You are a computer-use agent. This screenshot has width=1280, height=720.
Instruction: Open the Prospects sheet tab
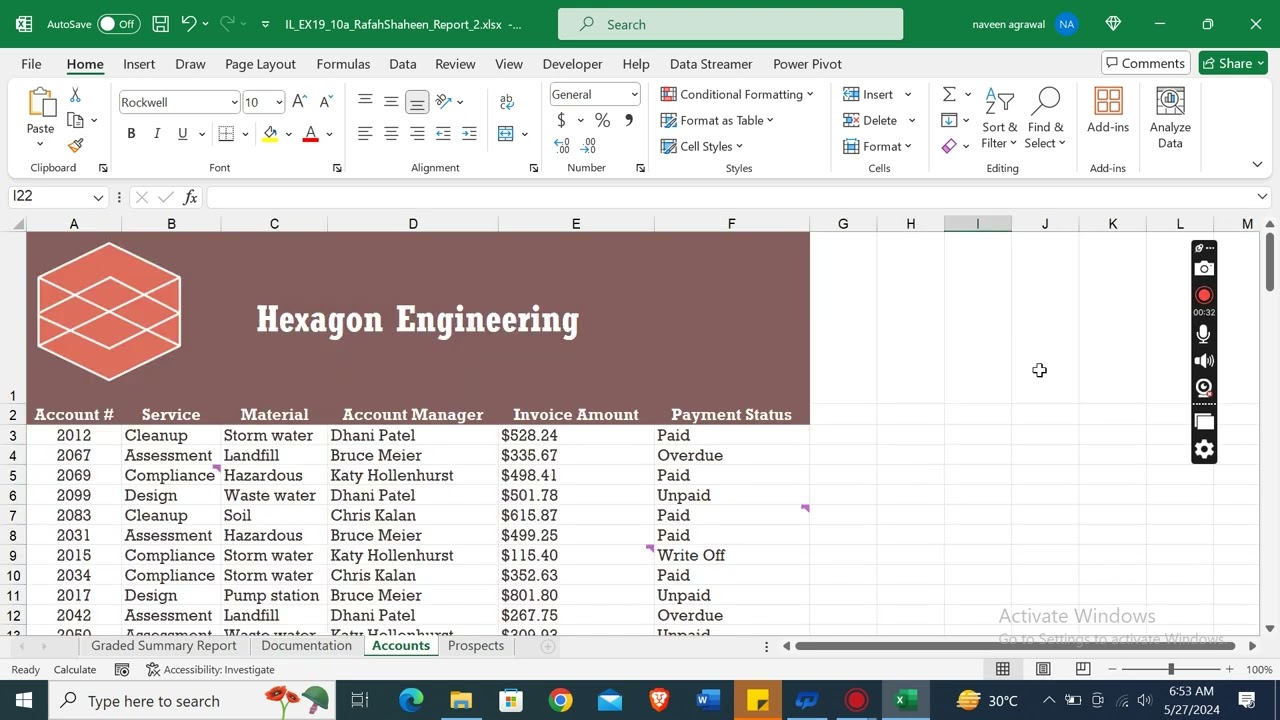(476, 645)
